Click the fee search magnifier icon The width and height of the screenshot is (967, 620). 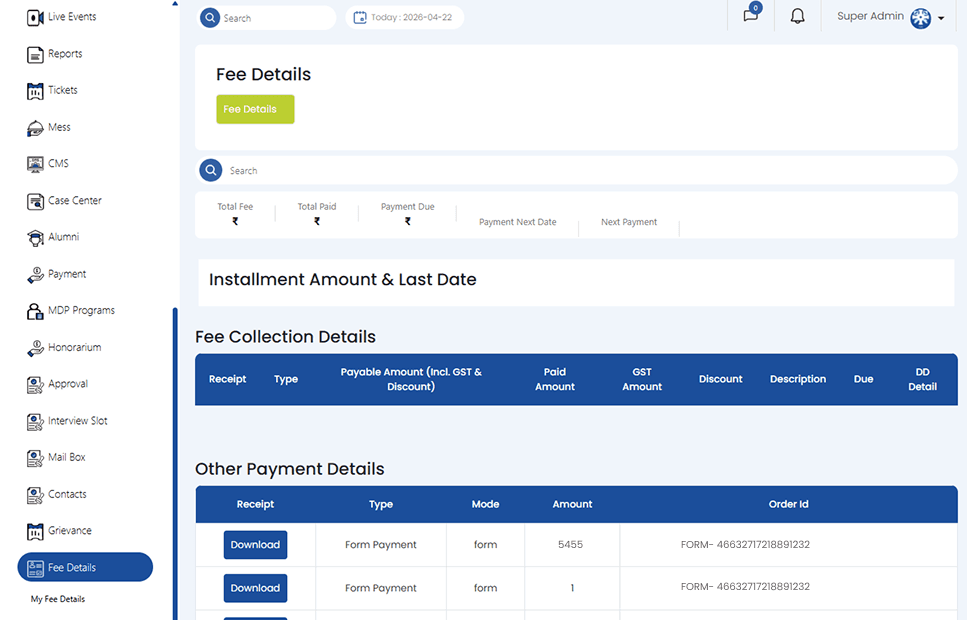click(x=210, y=170)
